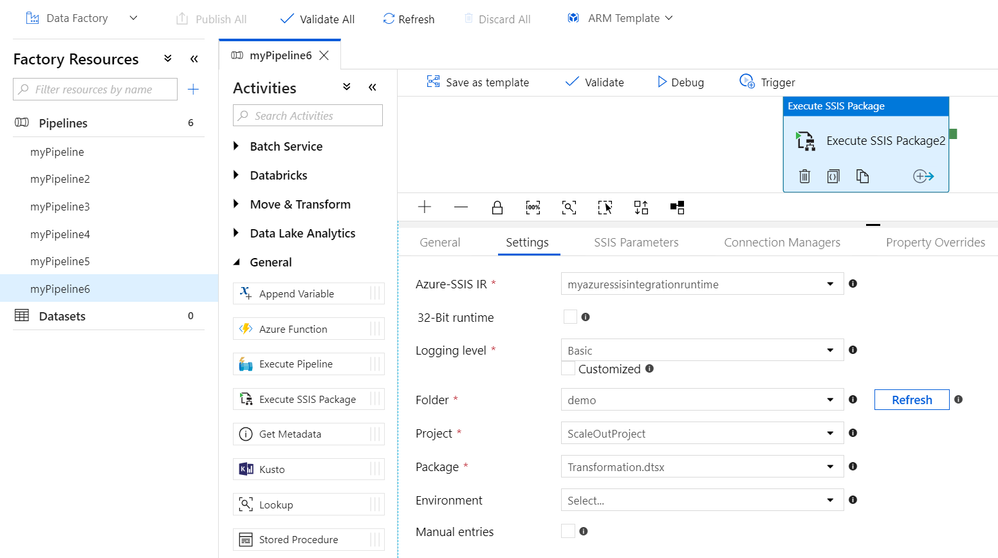Show info for 32-Bit runtime option

click(x=586, y=317)
